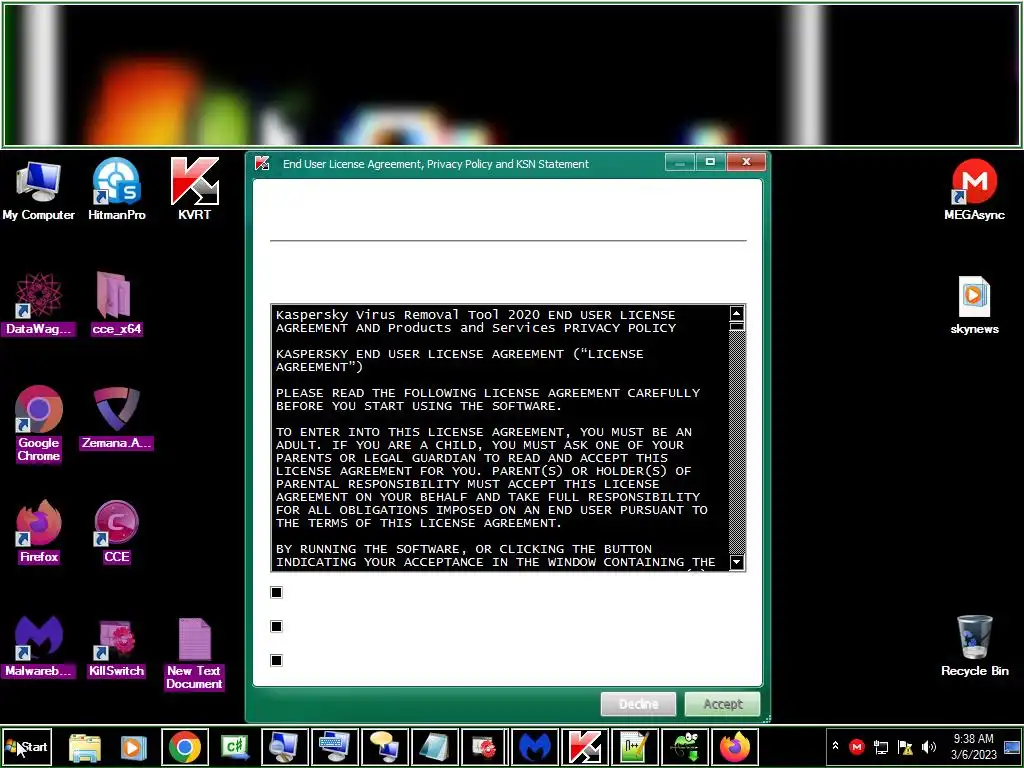1024x768 pixels.
Task: Switch to Chrome in the taskbar
Action: [185, 747]
